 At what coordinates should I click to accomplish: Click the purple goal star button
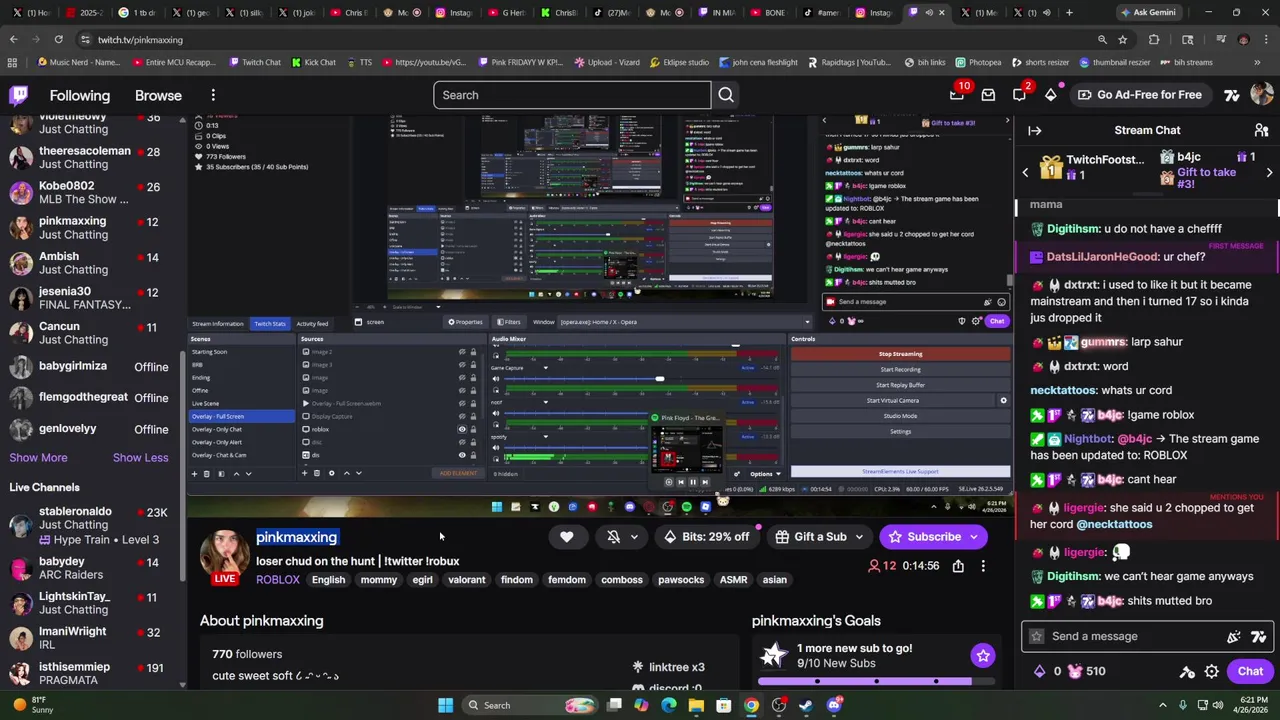(x=983, y=656)
